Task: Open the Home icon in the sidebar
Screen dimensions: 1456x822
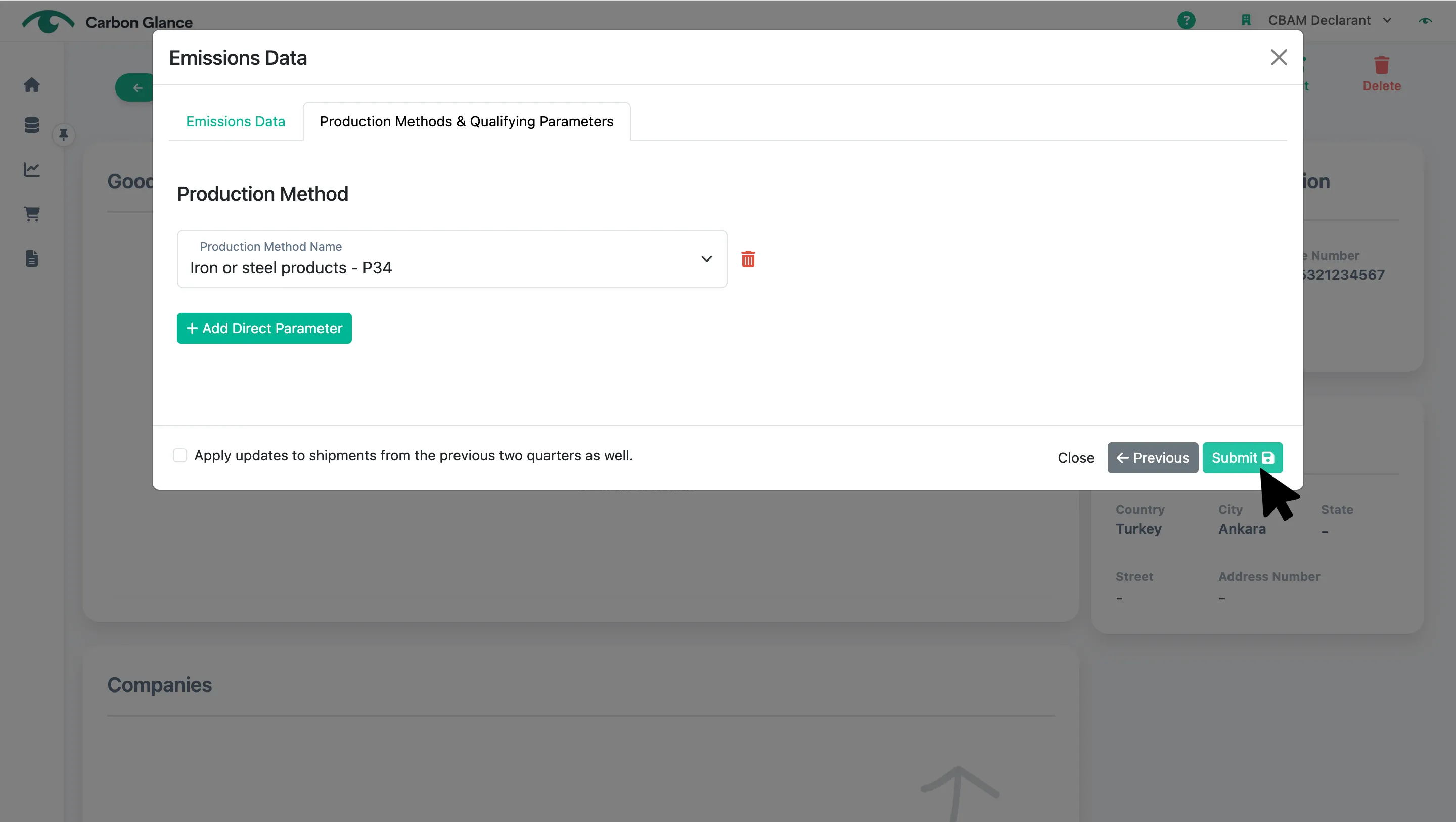Action: (x=32, y=84)
